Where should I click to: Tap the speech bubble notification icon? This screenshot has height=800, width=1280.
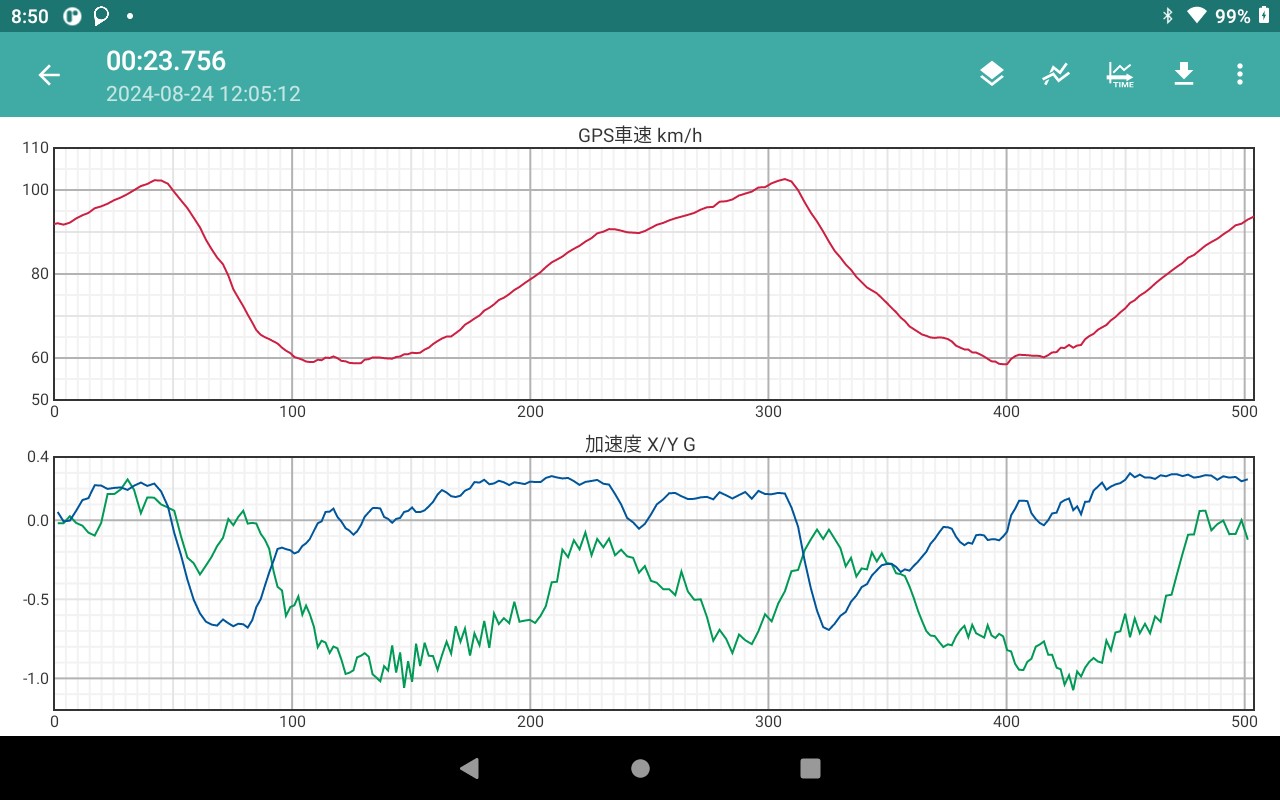[101, 16]
